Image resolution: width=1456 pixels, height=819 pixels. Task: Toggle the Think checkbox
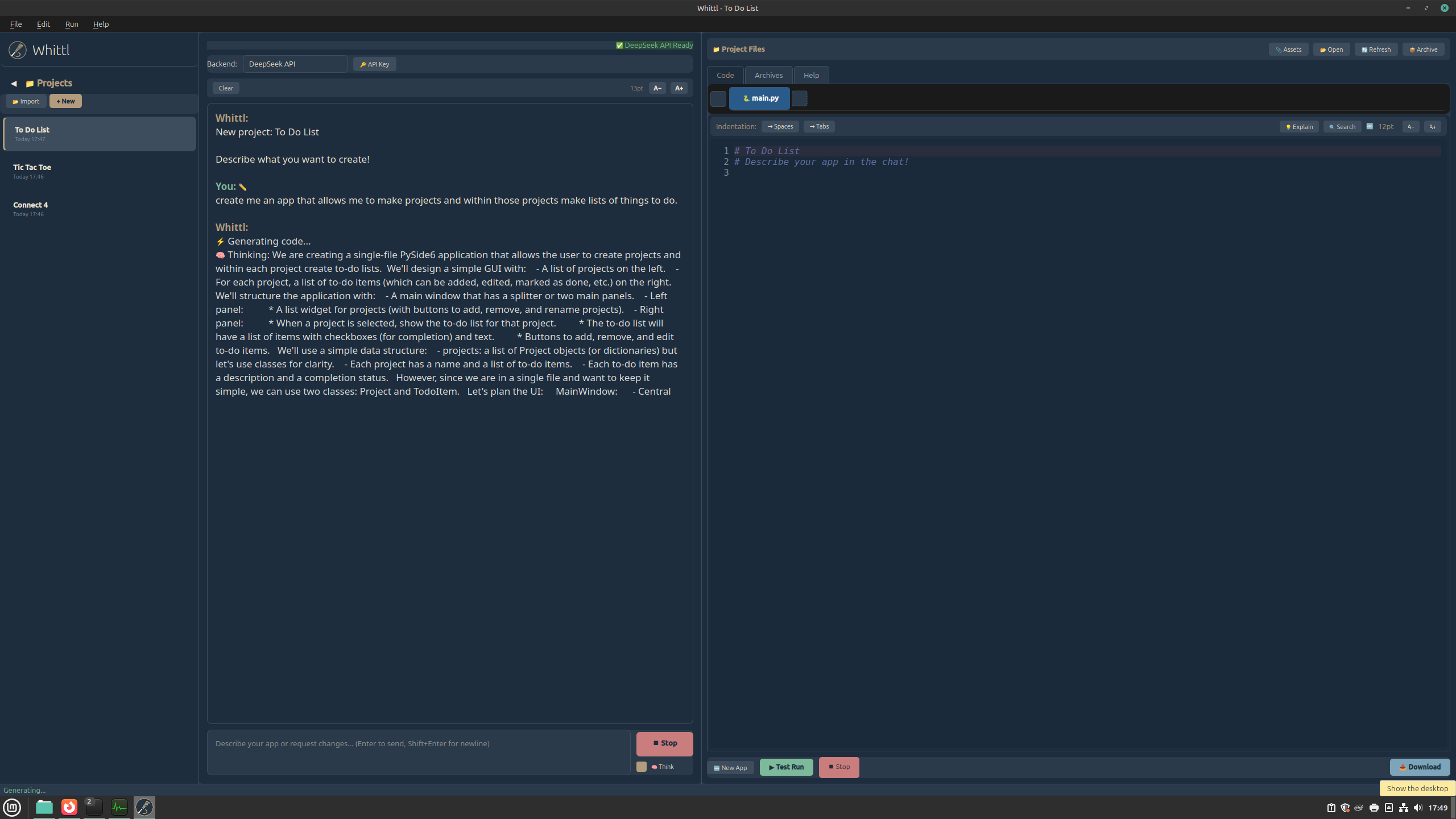tap(642, 767)
